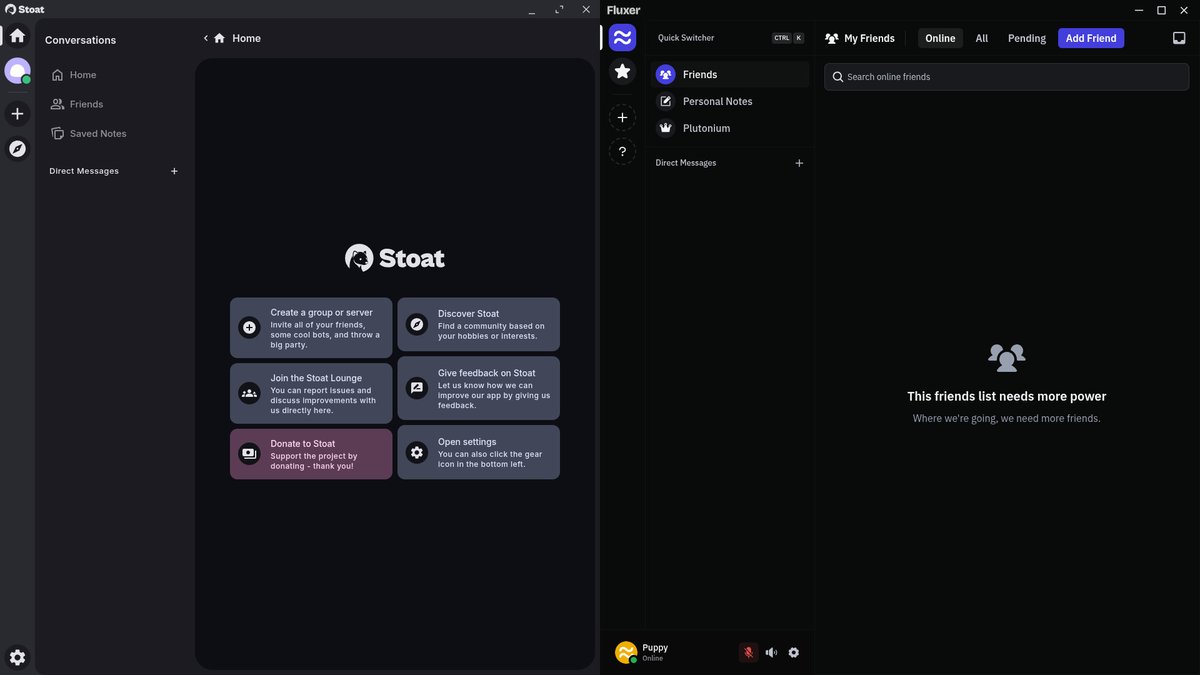This screenshot has height=675, width=1200.
Task: Open Fluxer help question mark icon
Action: (x=622, y=151)
